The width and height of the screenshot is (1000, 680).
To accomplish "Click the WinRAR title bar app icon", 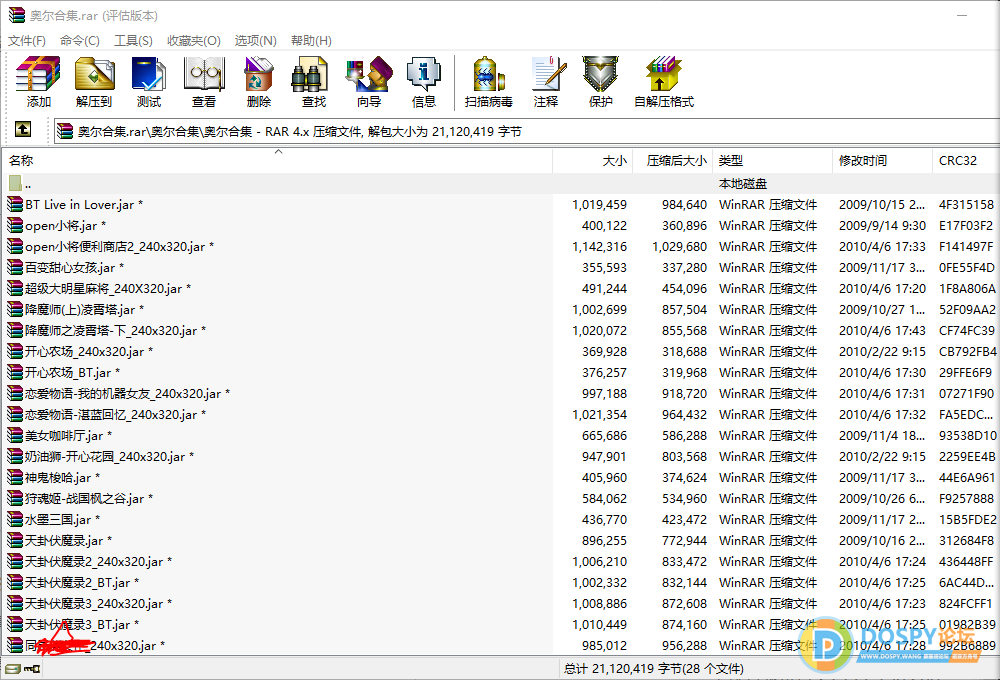I will click(x=16, y=15).
